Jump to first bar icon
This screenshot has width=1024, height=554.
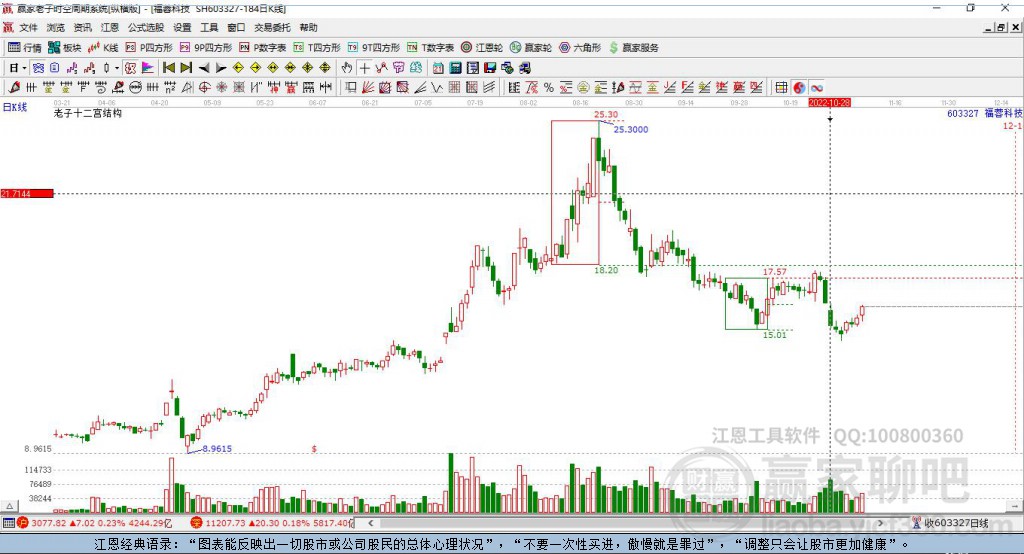click(x=168, y=68)
